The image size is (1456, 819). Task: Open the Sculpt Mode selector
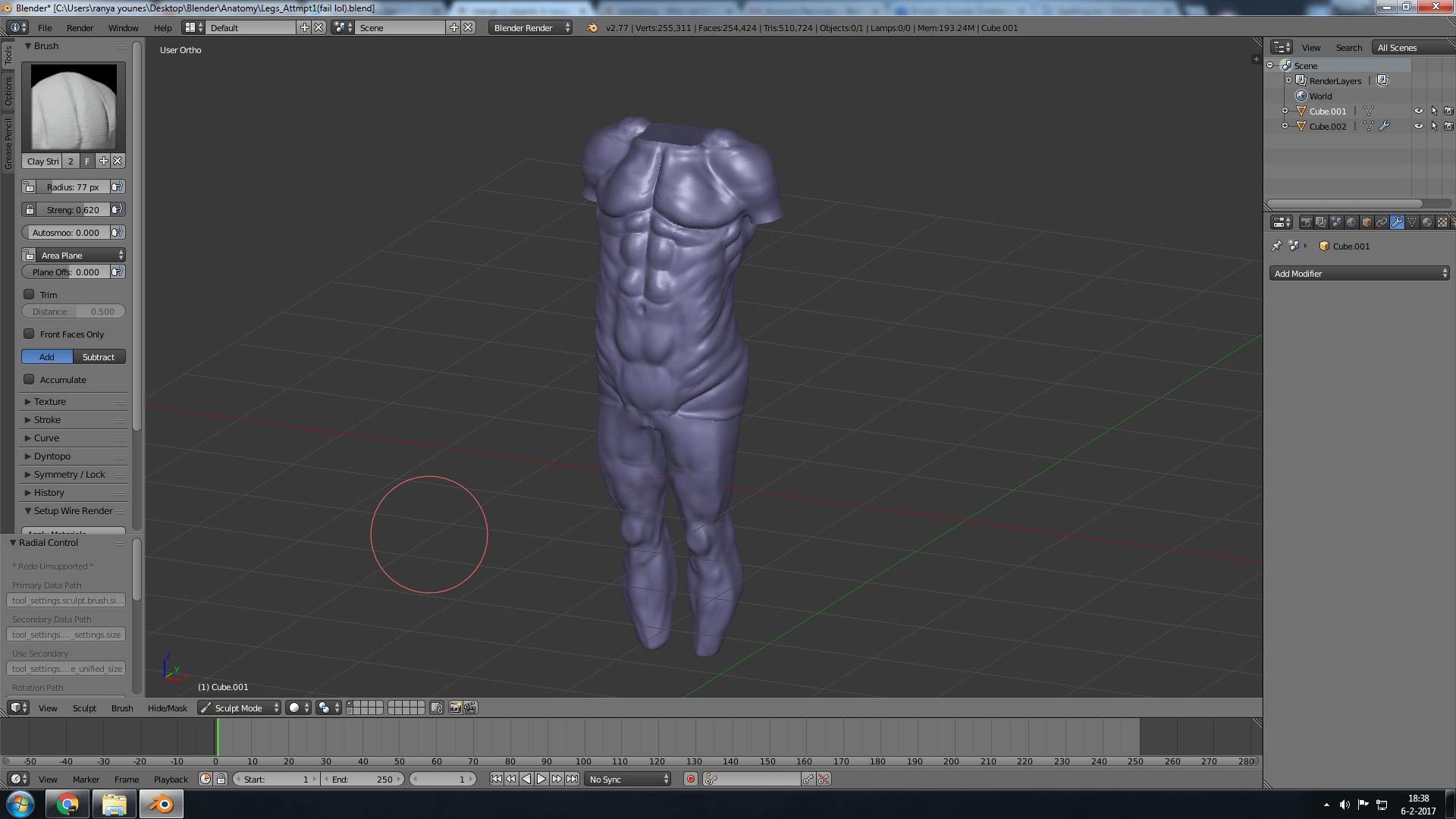click(239, 708)
